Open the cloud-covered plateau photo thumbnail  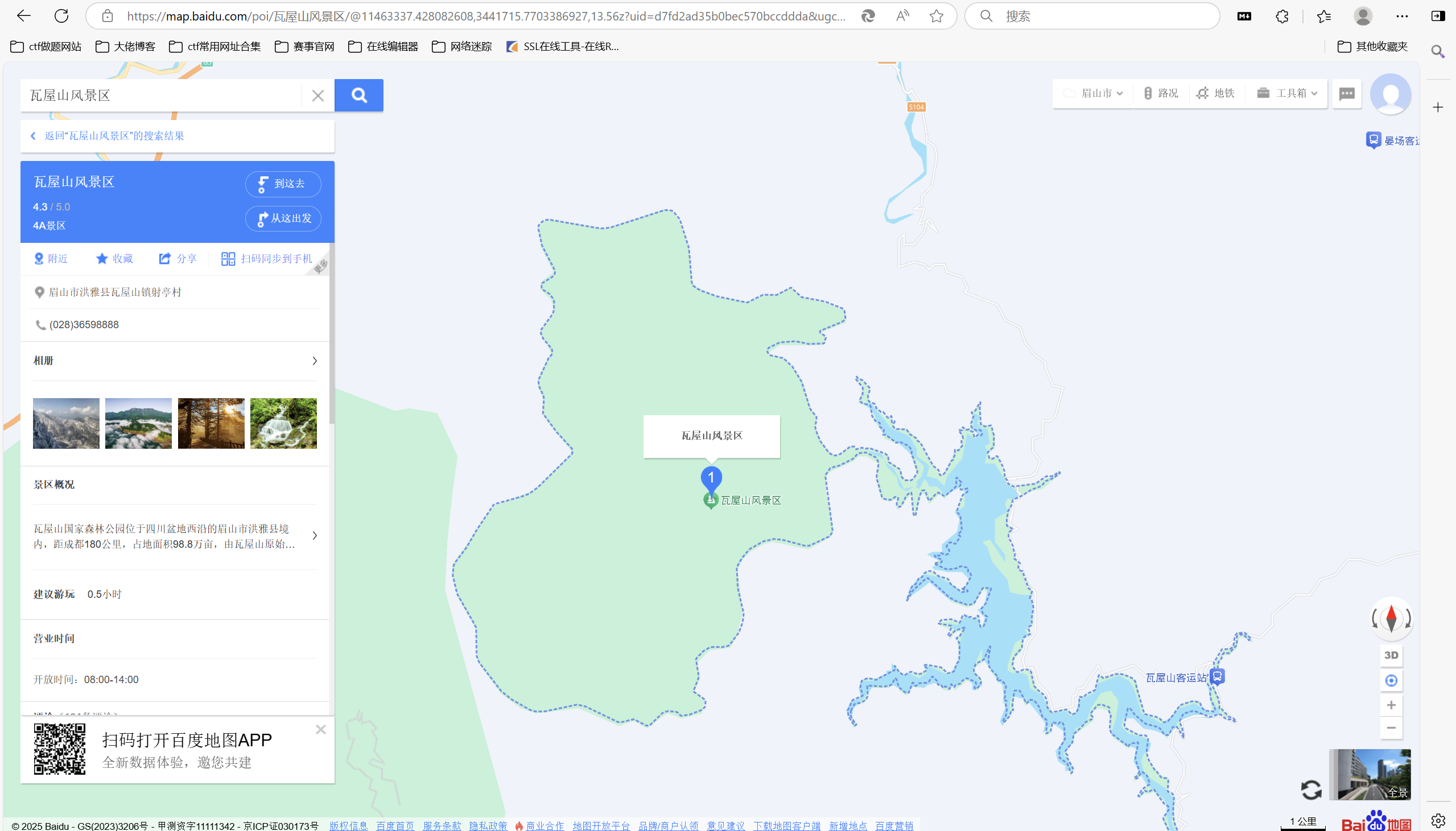coord(138,424)
